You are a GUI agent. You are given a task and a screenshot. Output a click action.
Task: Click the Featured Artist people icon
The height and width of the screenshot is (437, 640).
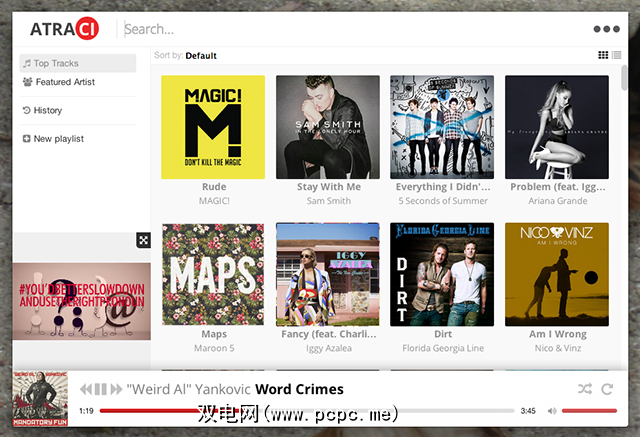tap(27, 82)
